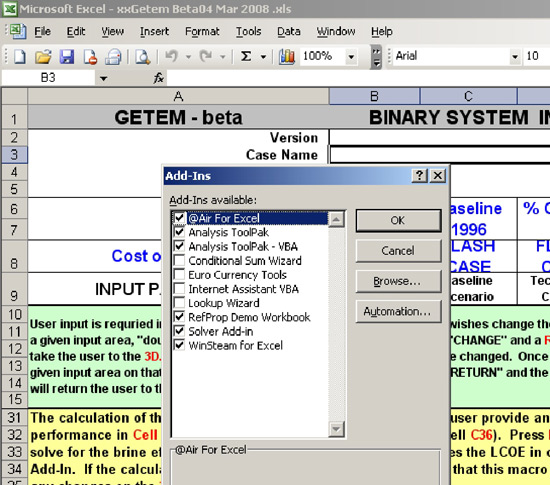Image resolution: width=550 pixels, height=485 pixels.
Task: Open the AutoSum functions dropdown arrow
Action: 263,56
